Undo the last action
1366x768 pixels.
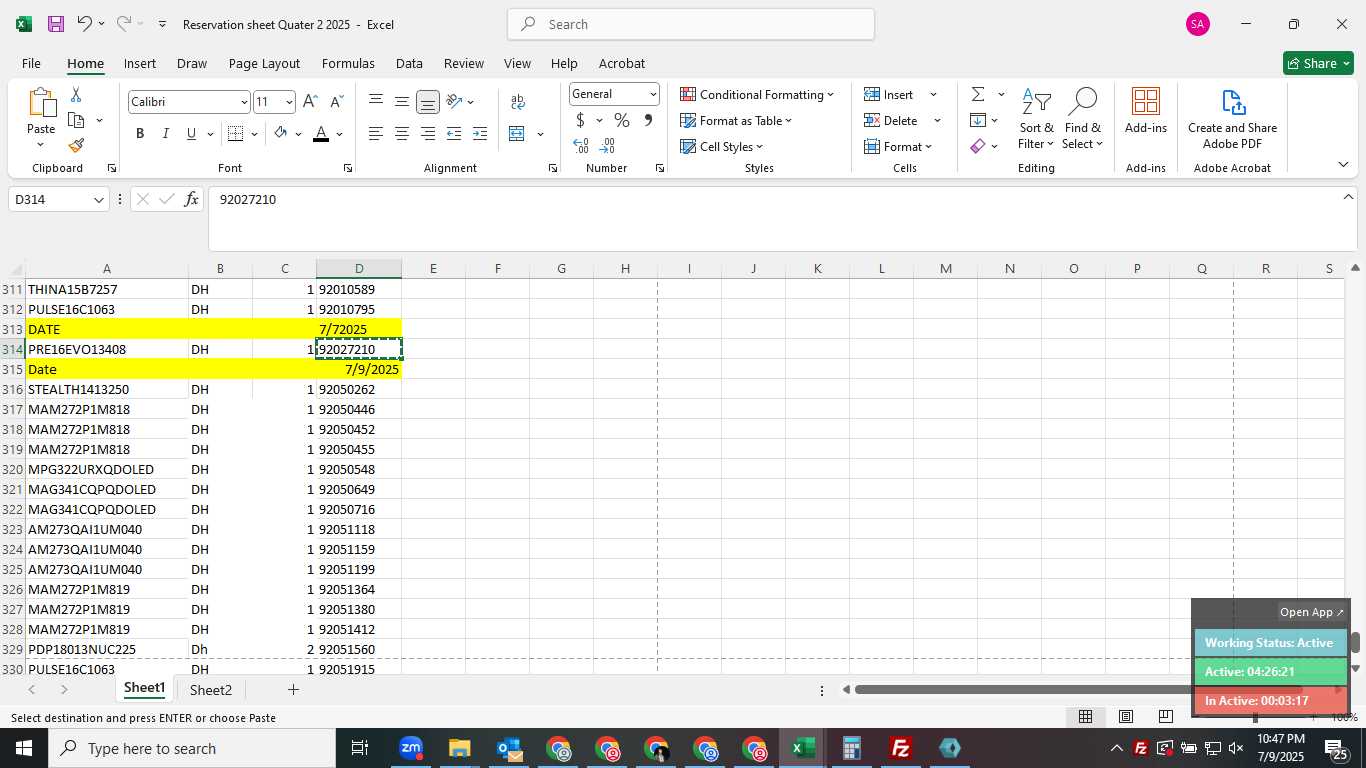tap(85, 24)
